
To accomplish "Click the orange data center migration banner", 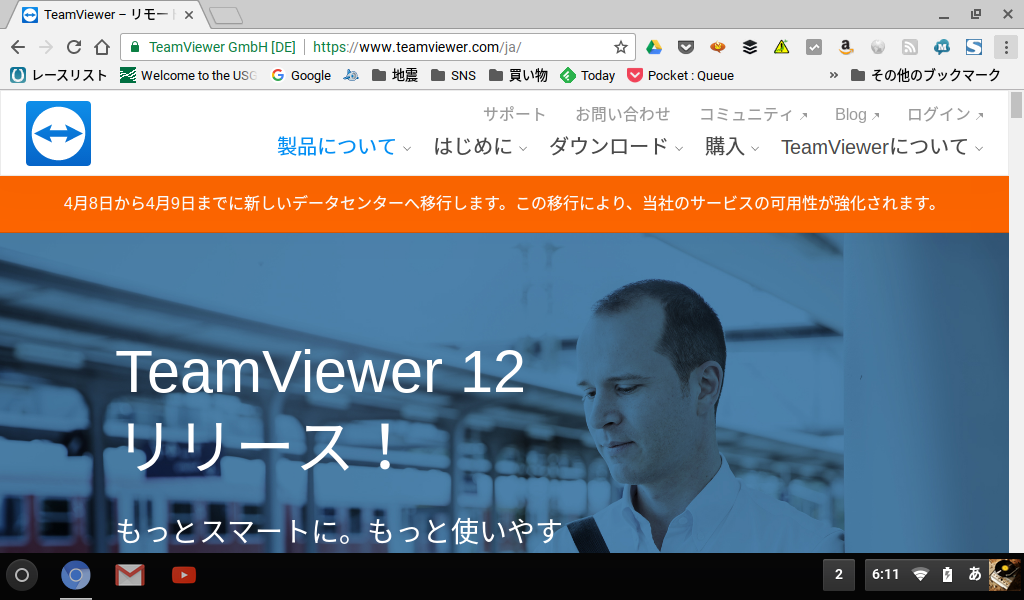I will pyautogui.click(x=504, y=204).
